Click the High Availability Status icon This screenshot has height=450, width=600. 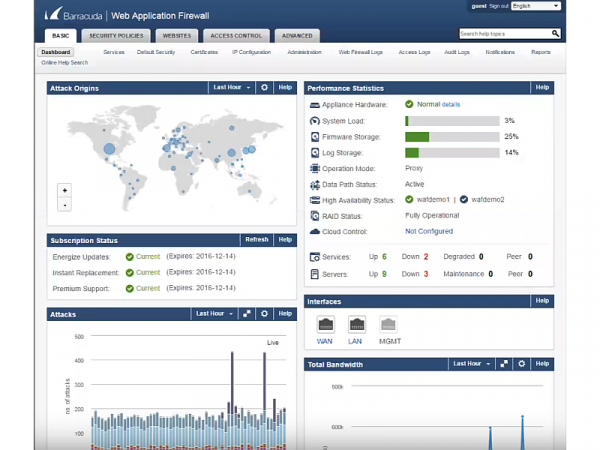pos(315,200)
